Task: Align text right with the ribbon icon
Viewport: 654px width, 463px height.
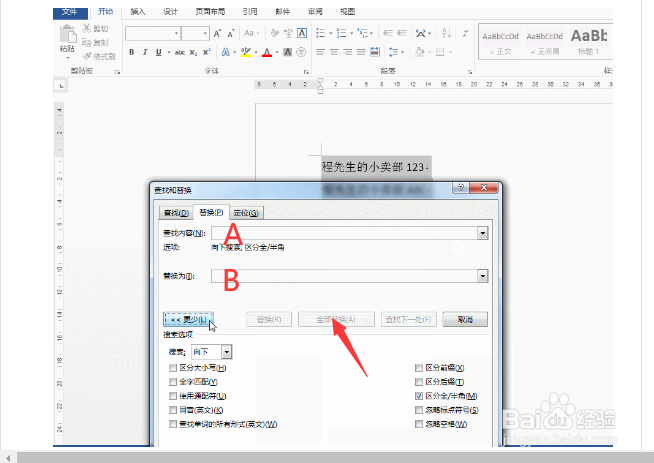Action: (347, 52)
